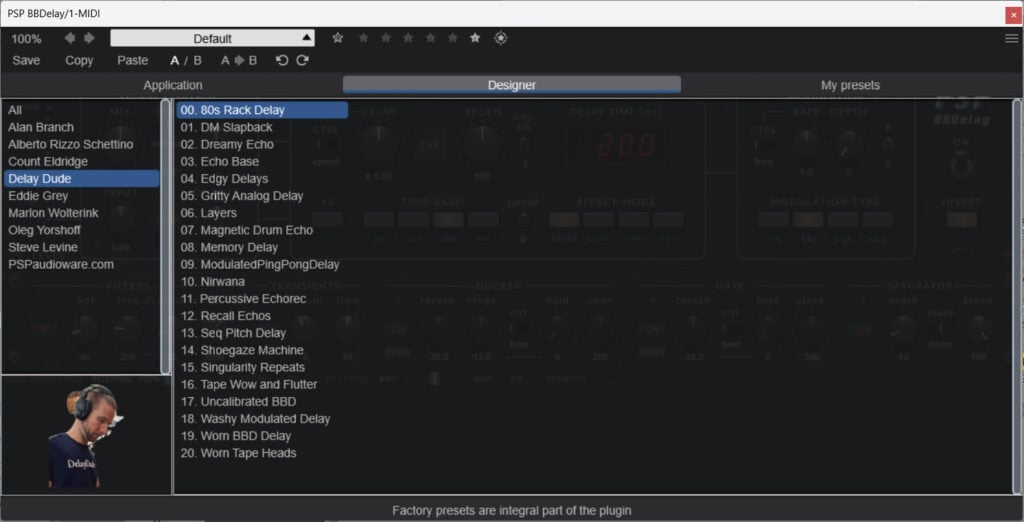1024x522 pixels.
Task: Save the current preset
Action: pos(26,60)
